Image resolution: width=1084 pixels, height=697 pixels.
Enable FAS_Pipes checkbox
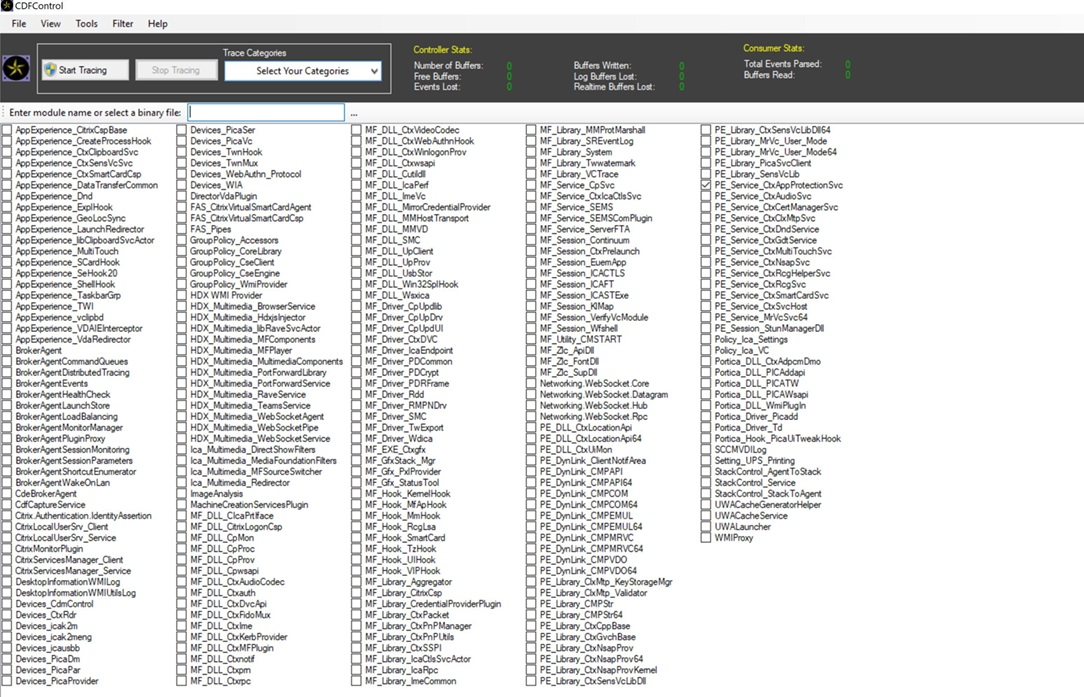click(x=181, y=229)
